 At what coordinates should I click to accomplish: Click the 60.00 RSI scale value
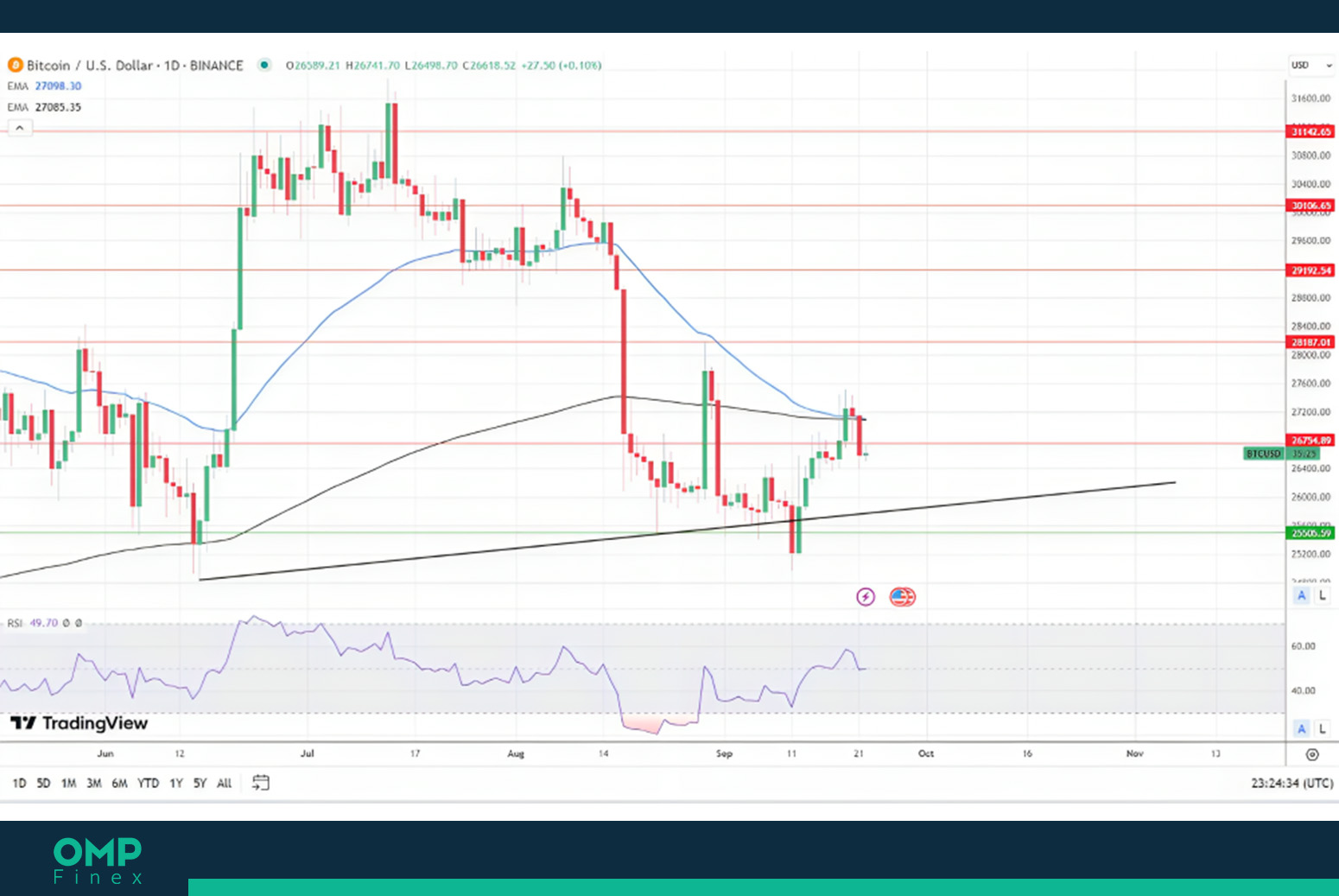(x=1303, y=646)
